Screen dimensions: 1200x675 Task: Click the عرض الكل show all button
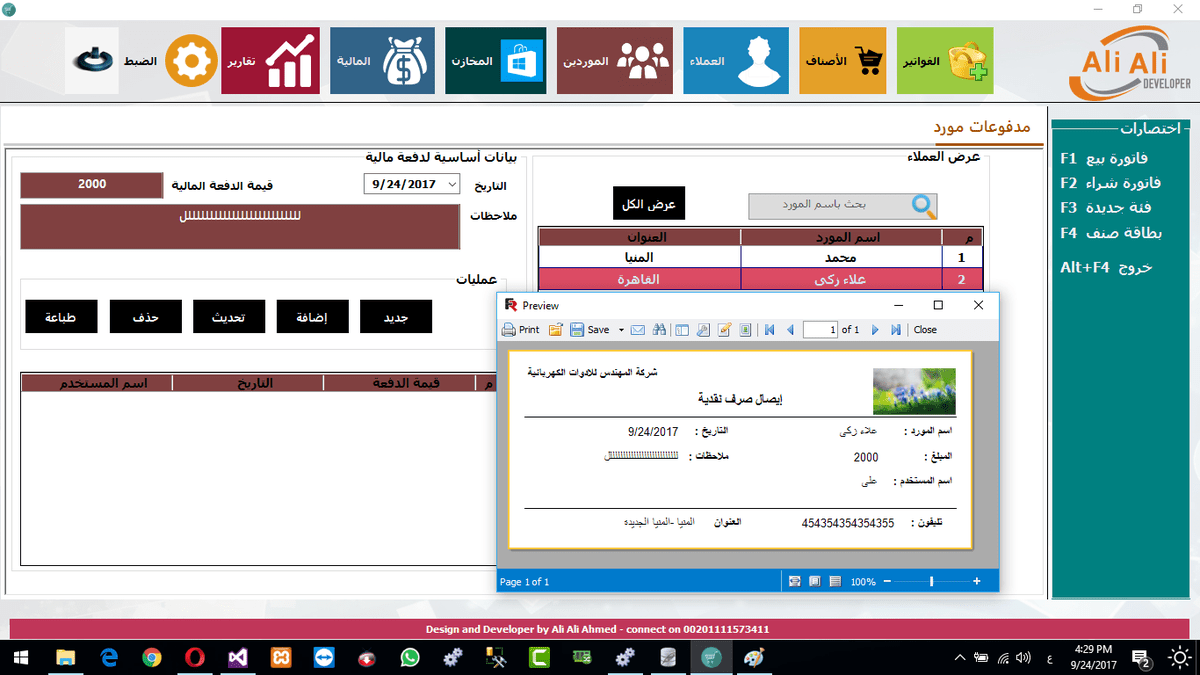[649, 204]
